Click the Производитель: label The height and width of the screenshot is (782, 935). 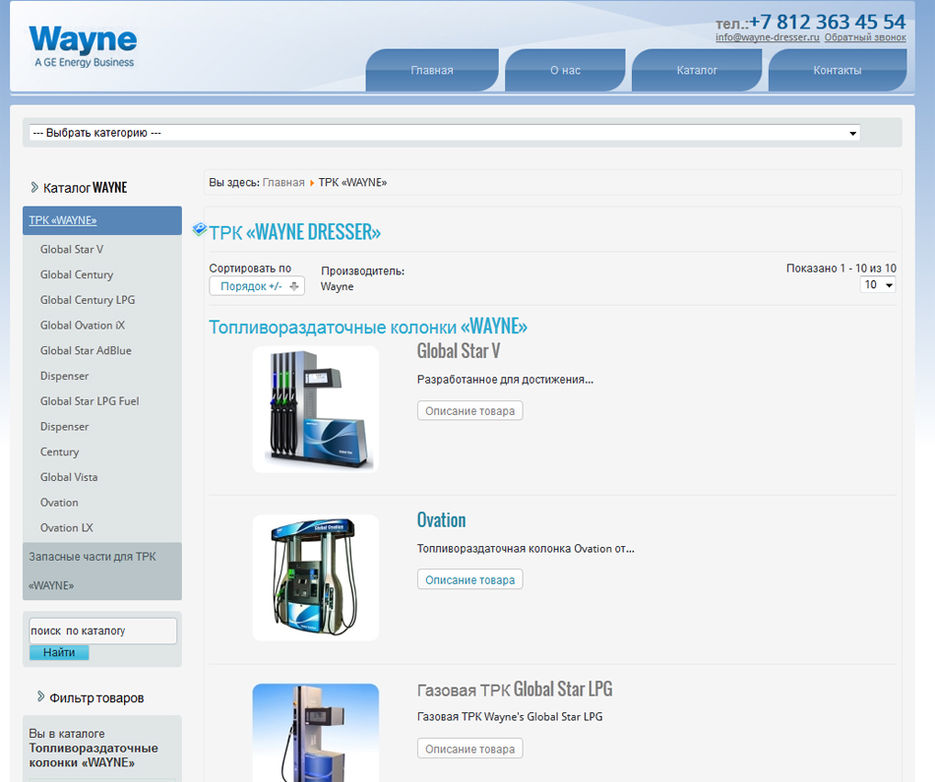pyautogui.click(x=363, y=271)
